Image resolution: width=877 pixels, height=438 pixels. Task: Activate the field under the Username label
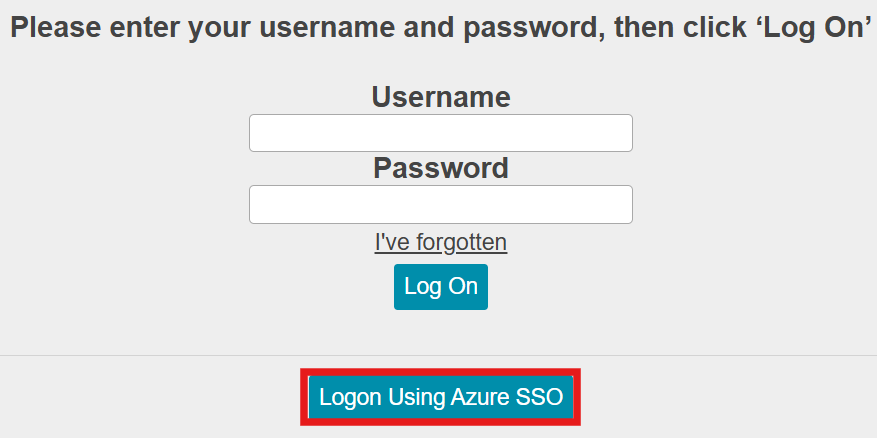tap(441, 133)
